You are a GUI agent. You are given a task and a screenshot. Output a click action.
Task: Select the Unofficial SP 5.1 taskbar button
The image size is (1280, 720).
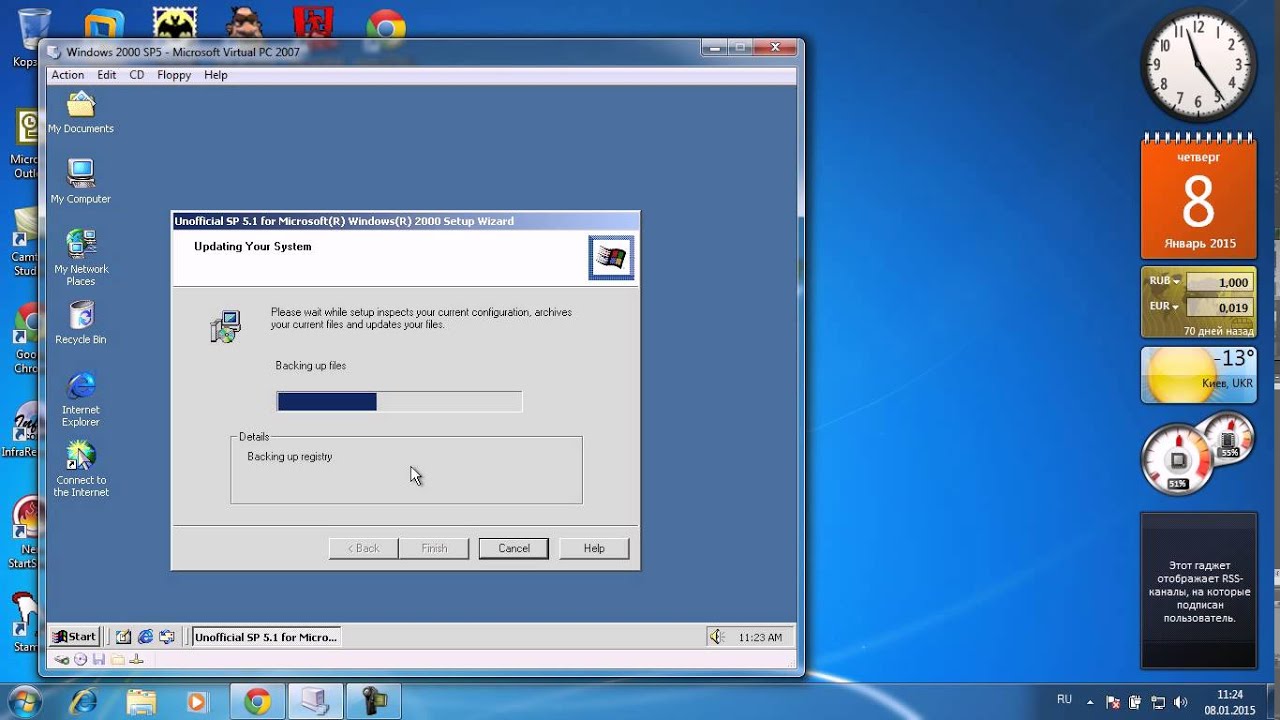point(266,637)
